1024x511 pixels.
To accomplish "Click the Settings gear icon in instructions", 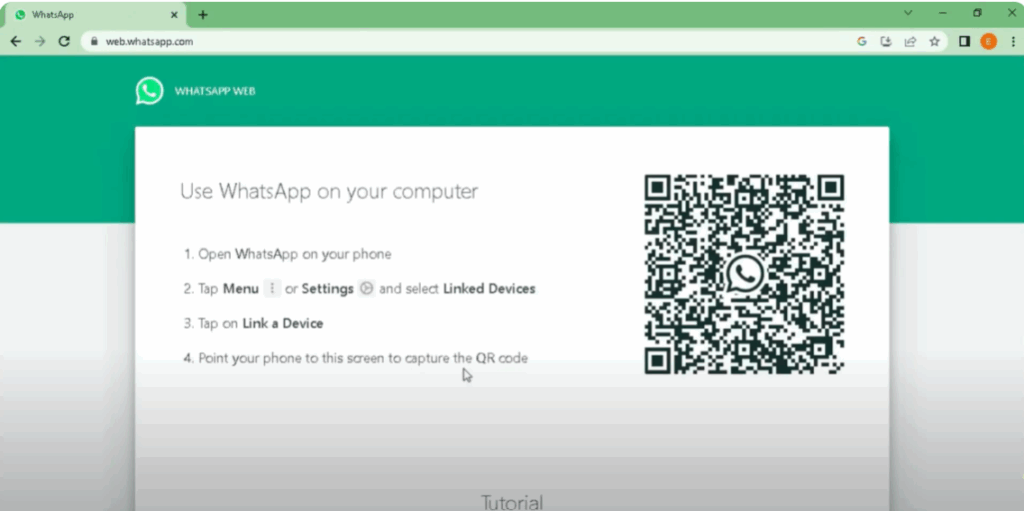I will coord(367,288).
